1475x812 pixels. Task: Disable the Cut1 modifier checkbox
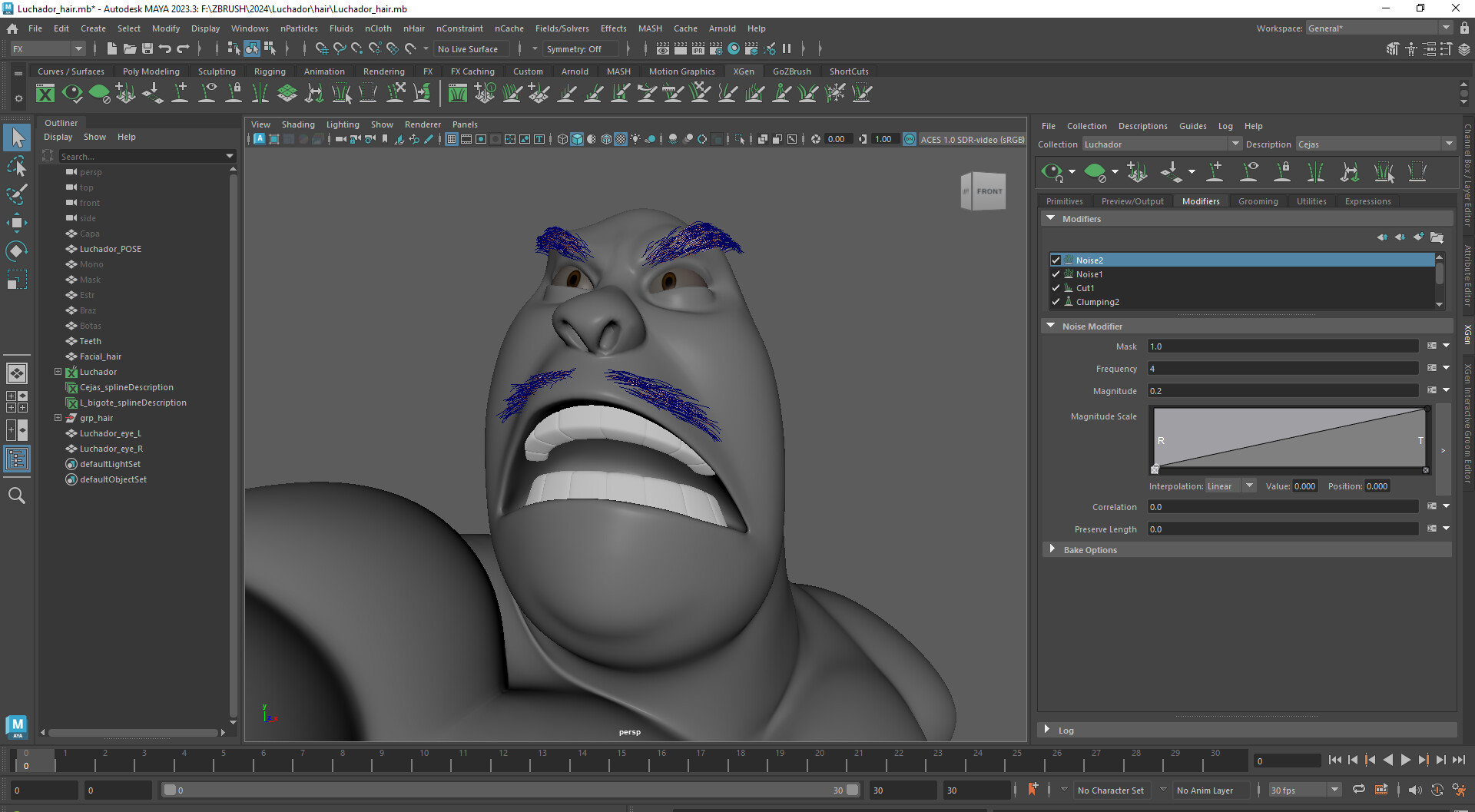[x=1056, y=288]
